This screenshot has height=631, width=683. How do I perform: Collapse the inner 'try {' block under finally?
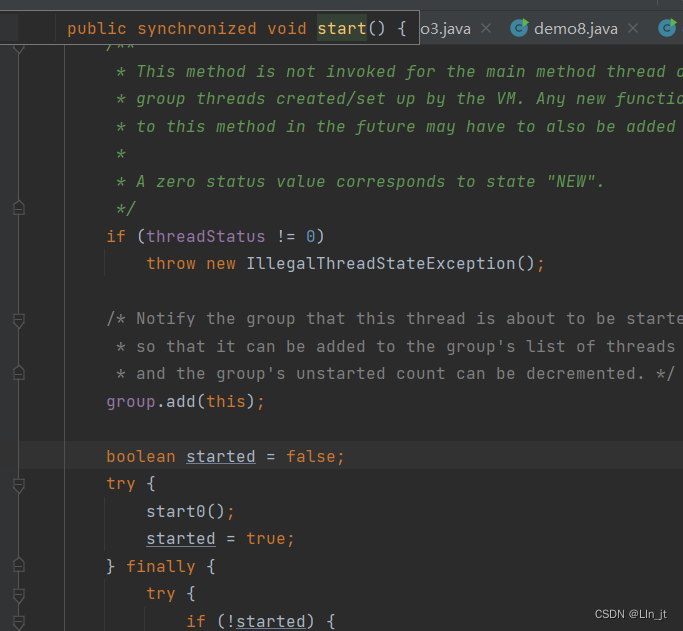coord(19,595)
